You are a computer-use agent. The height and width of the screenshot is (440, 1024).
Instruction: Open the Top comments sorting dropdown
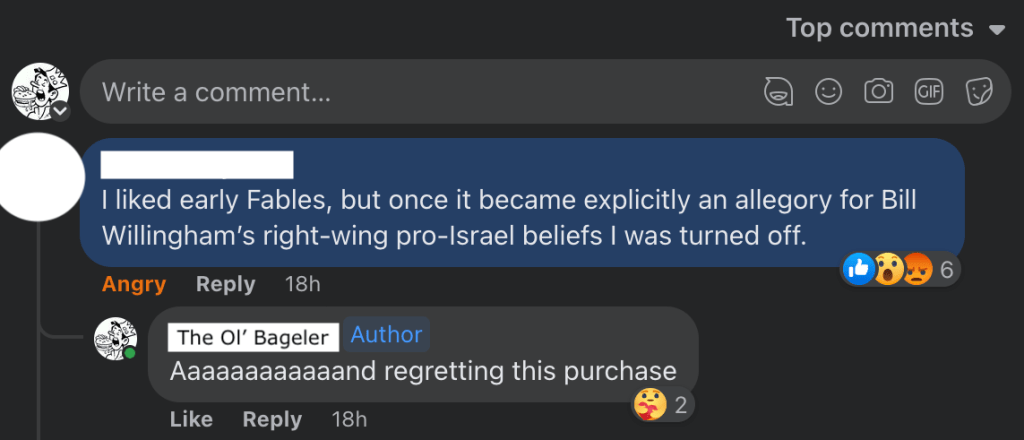pyautogui.click(x=894, y=28)
